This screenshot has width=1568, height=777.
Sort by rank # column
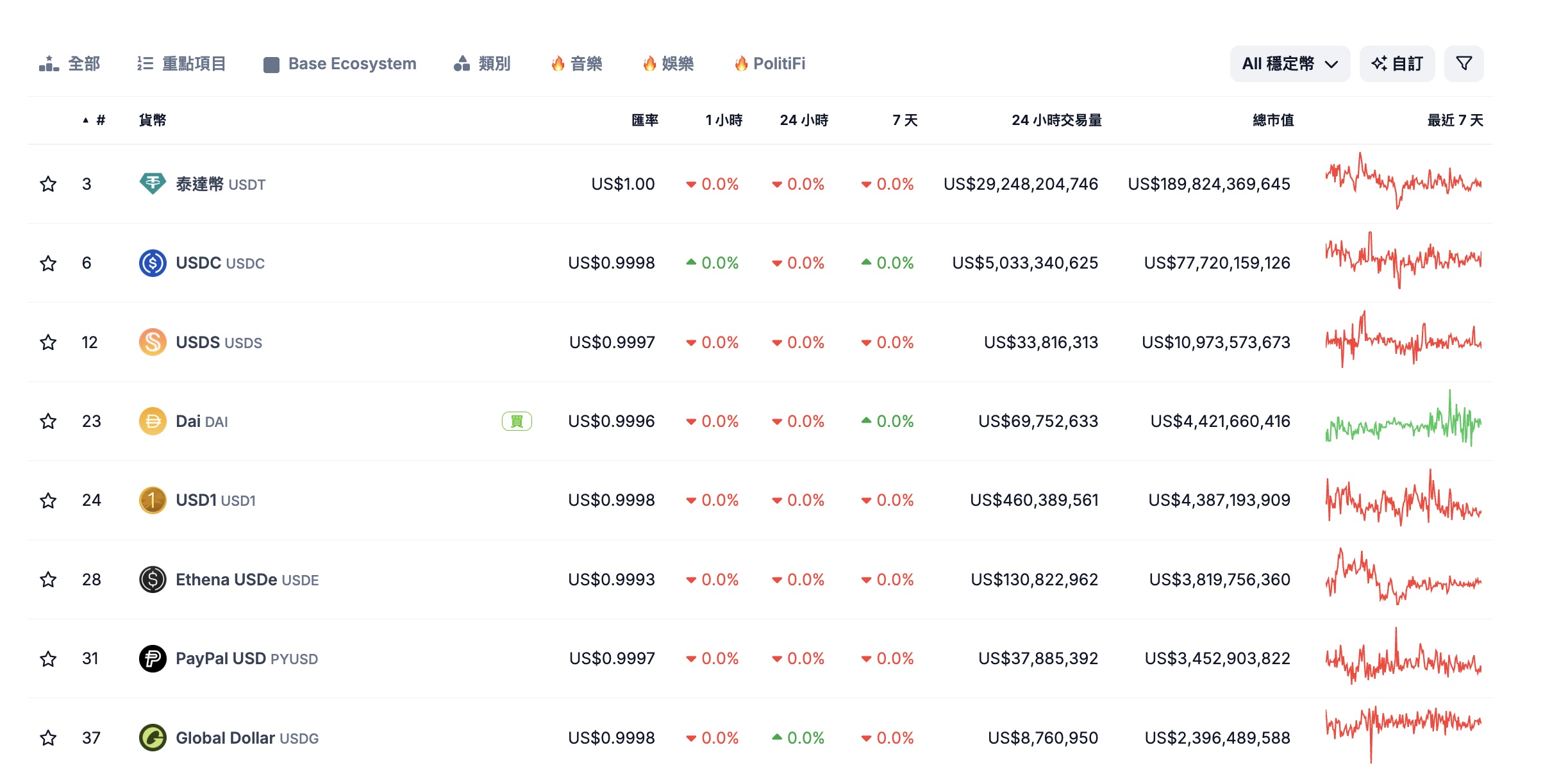pos(94,120)
